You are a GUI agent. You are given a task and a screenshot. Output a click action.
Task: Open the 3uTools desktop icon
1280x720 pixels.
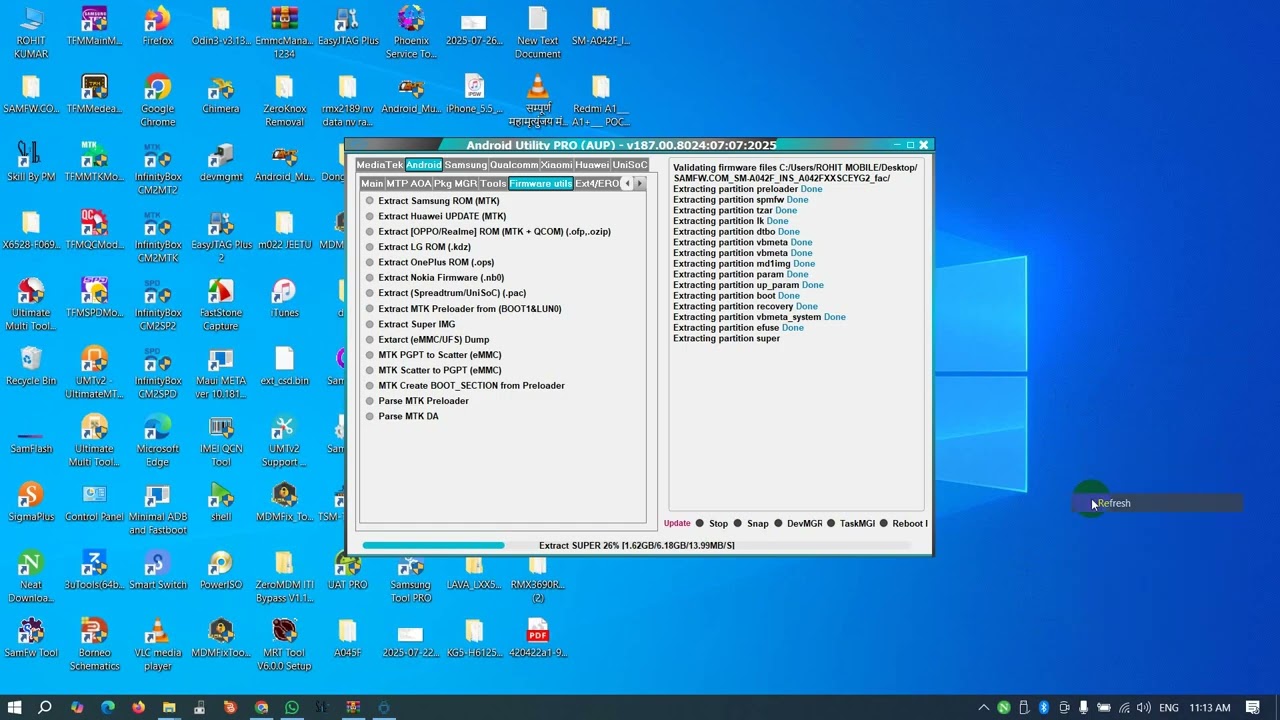[x=94, y=570]
